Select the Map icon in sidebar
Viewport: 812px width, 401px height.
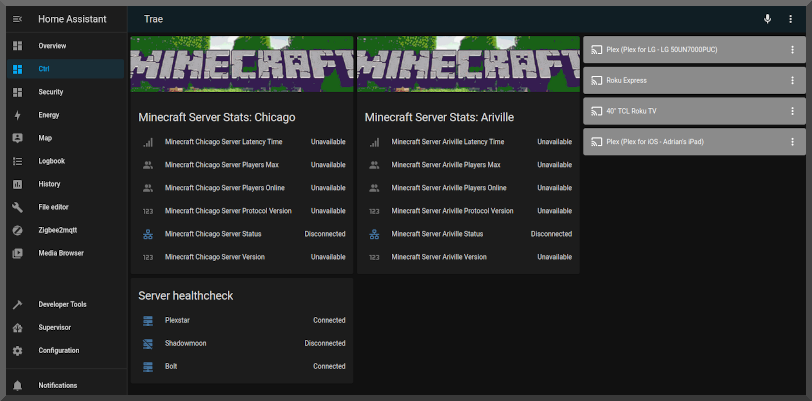point(17,138)
